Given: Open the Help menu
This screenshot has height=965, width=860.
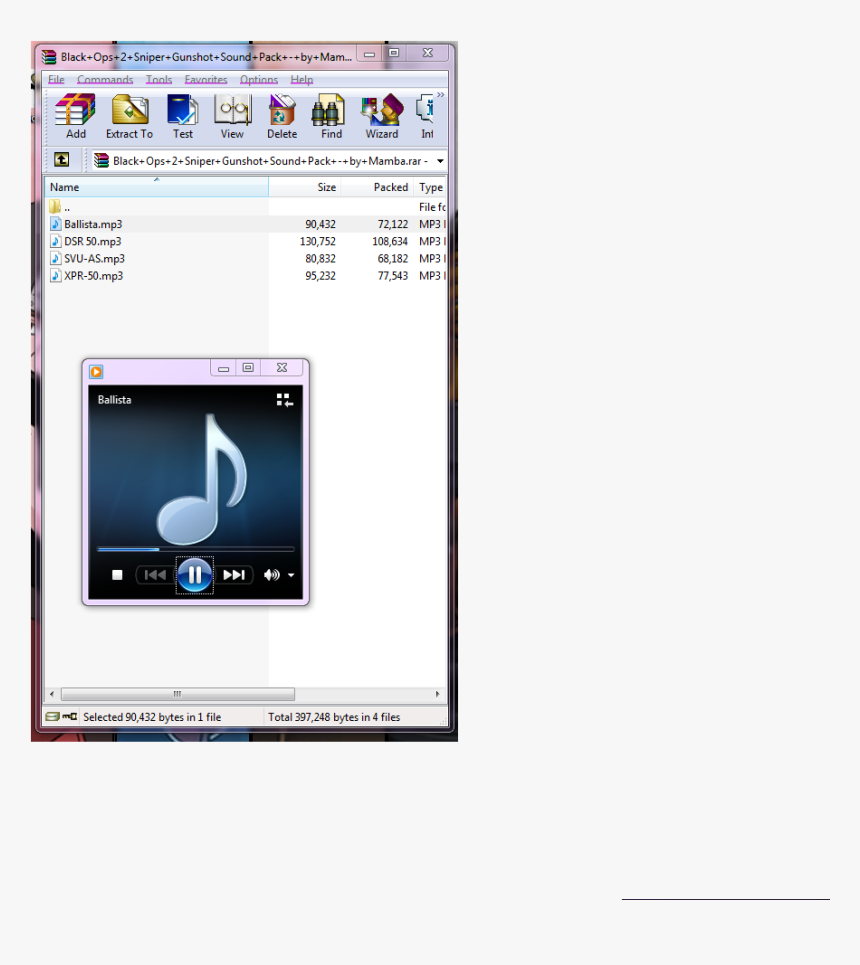Looking at the screenshot, I should (x=302, y=79).
